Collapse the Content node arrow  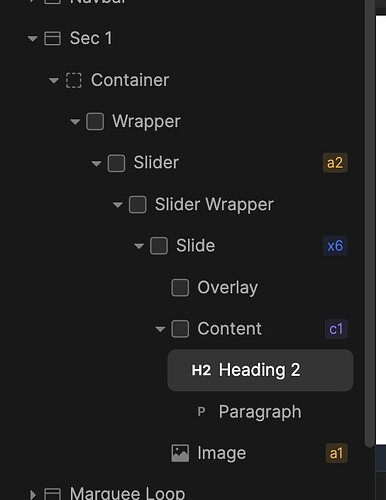(160, 329)
